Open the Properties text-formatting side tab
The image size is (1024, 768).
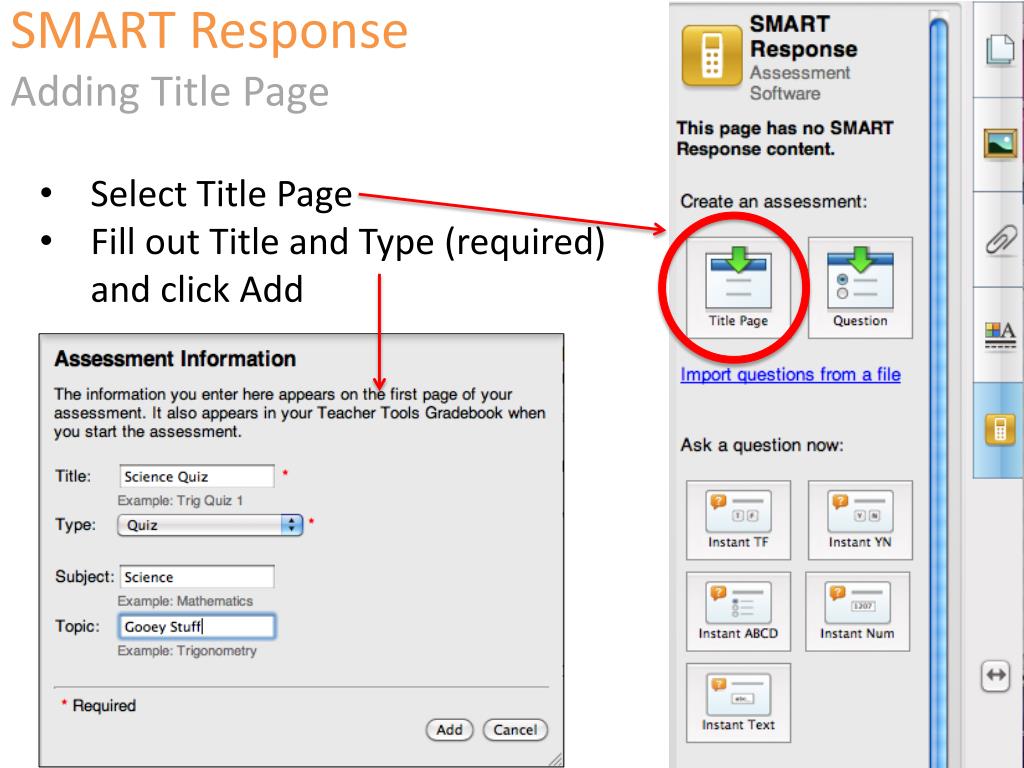(1000, 335)
